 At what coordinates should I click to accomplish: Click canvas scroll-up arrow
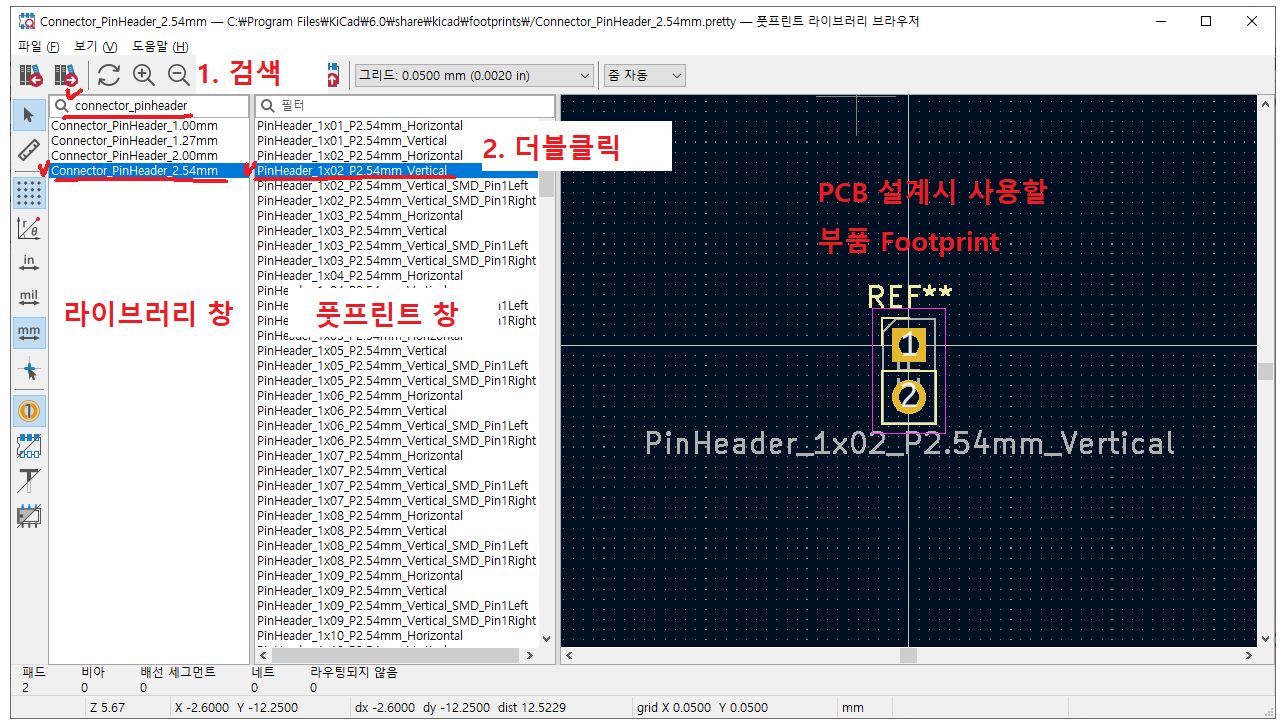[1266, 104]
